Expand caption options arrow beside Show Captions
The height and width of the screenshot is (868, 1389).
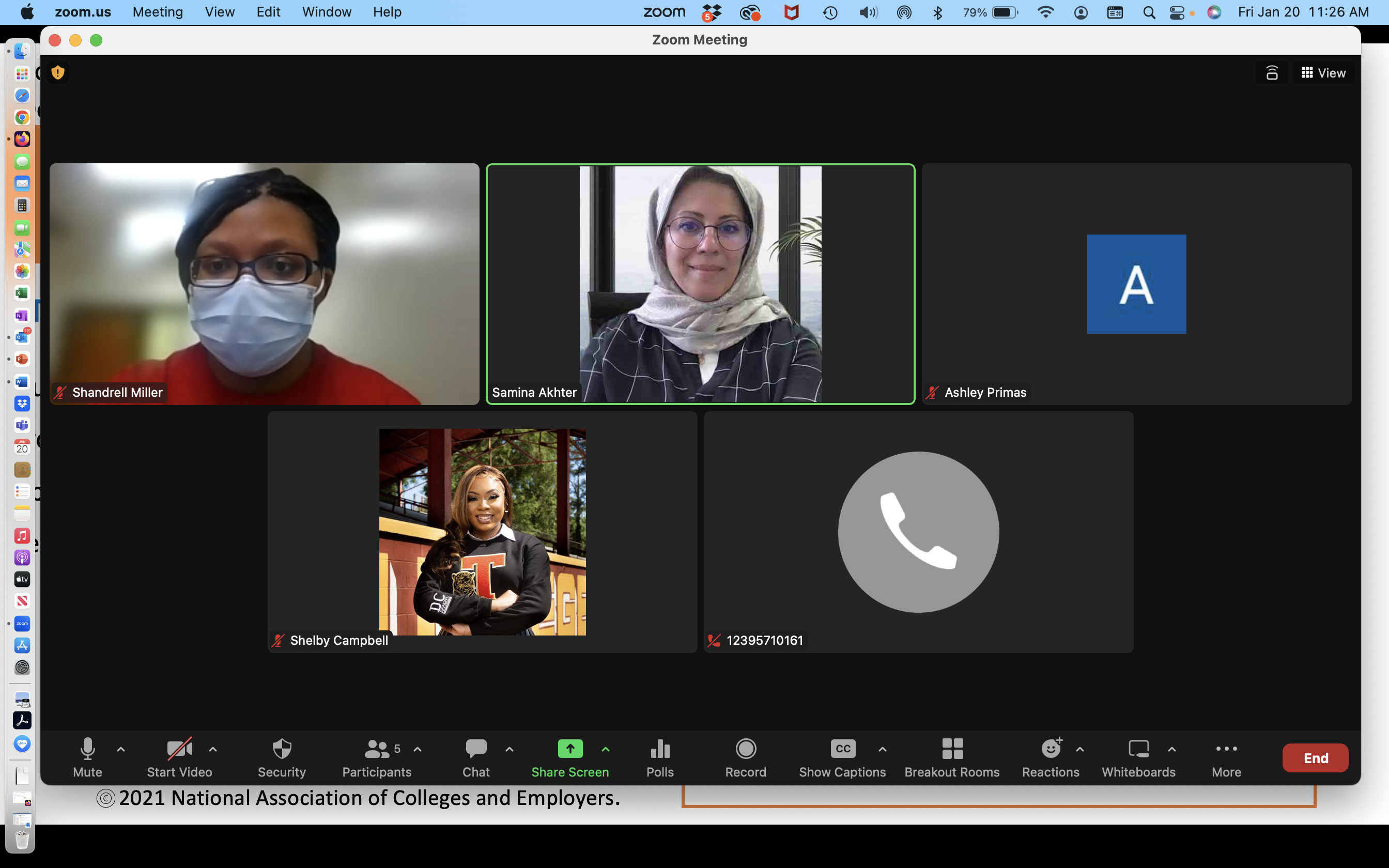tap(882, 749)
